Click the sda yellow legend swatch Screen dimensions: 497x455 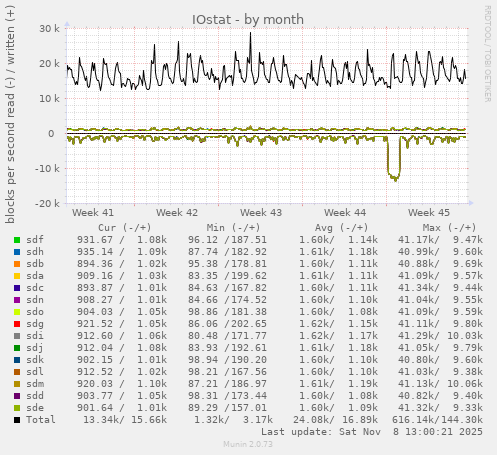click(x=17, y=276)
